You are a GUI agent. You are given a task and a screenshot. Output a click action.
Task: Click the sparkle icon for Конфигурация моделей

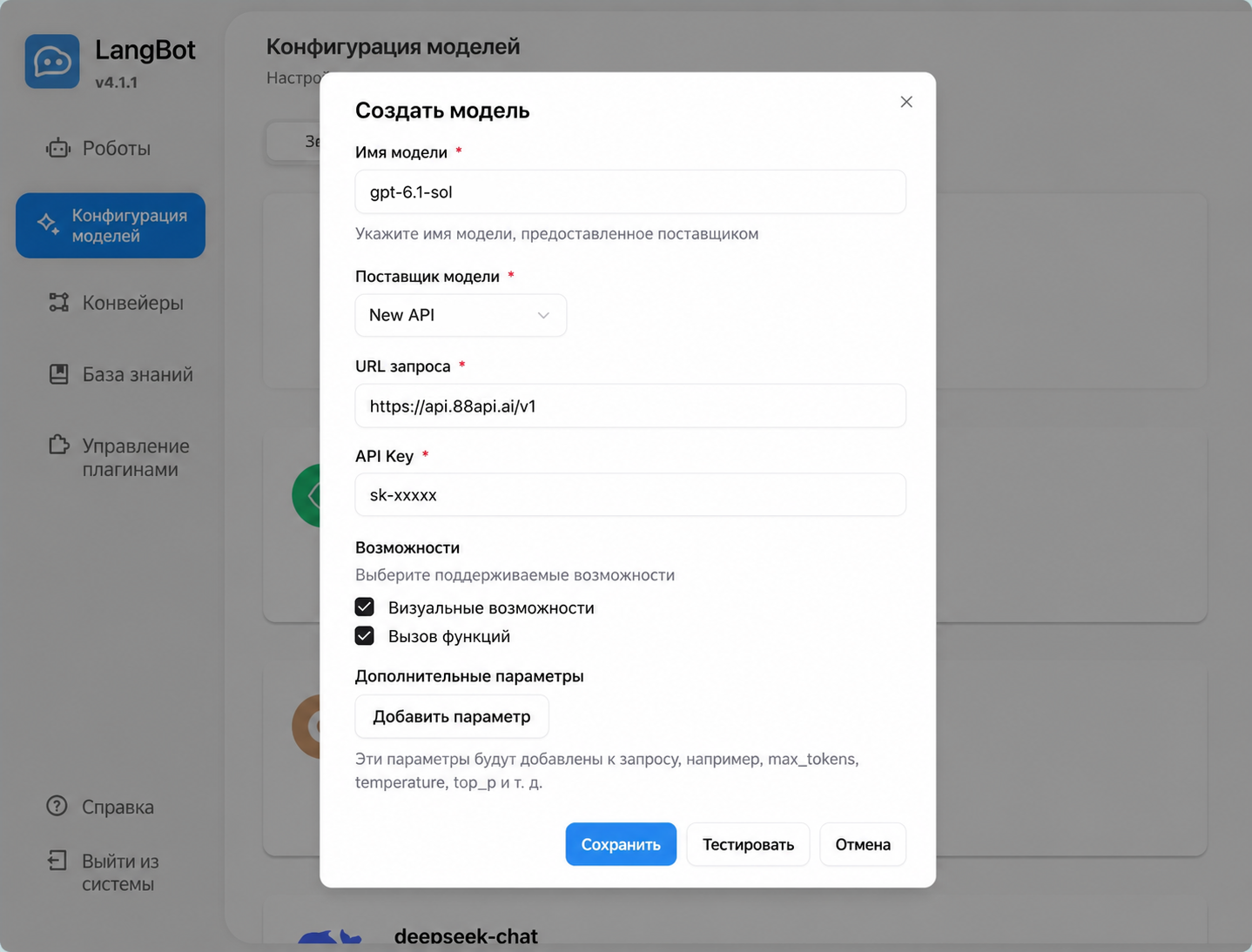[x=48, y=225]
